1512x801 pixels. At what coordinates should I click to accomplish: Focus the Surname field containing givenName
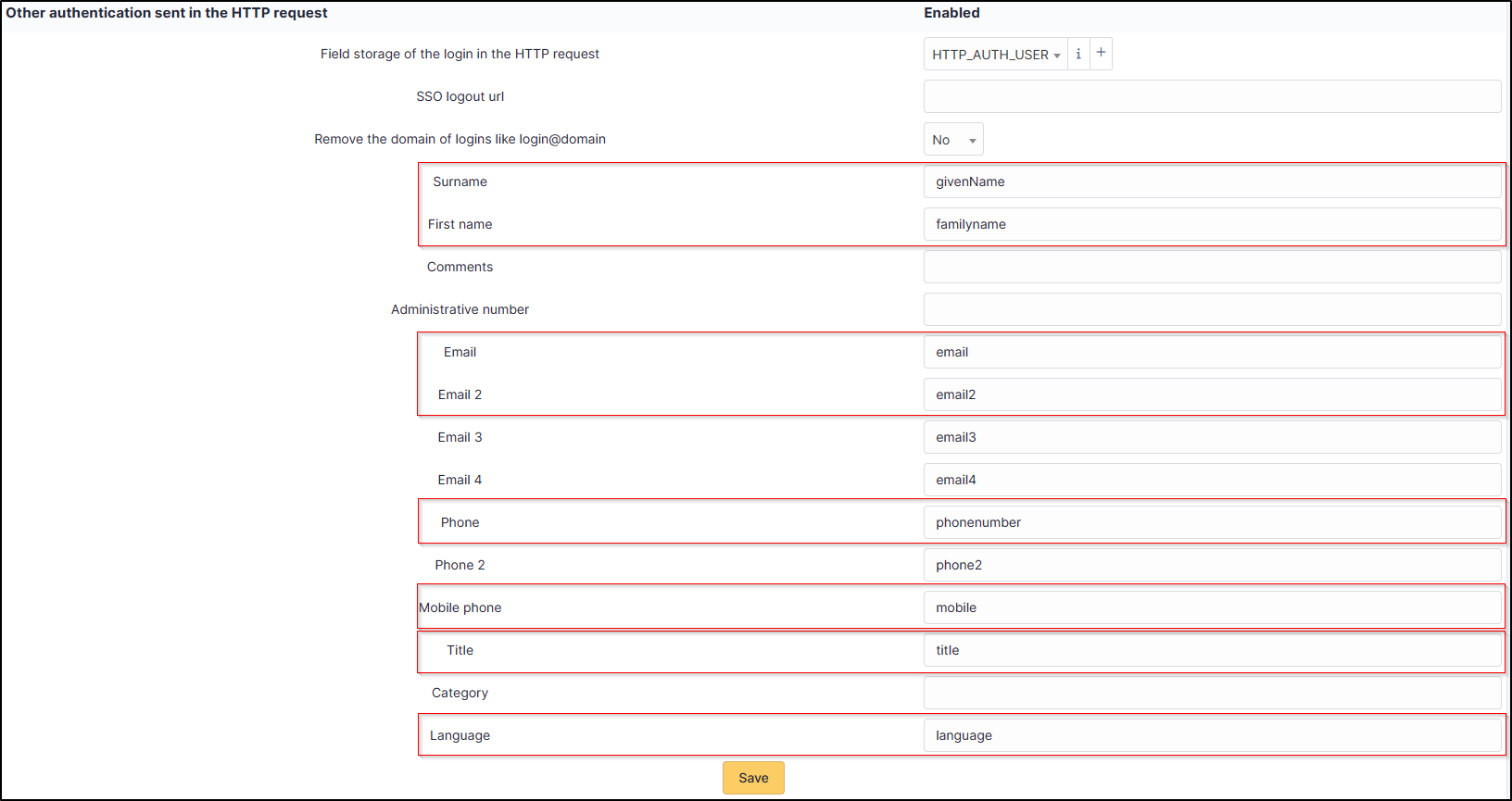pos(1212,181)
